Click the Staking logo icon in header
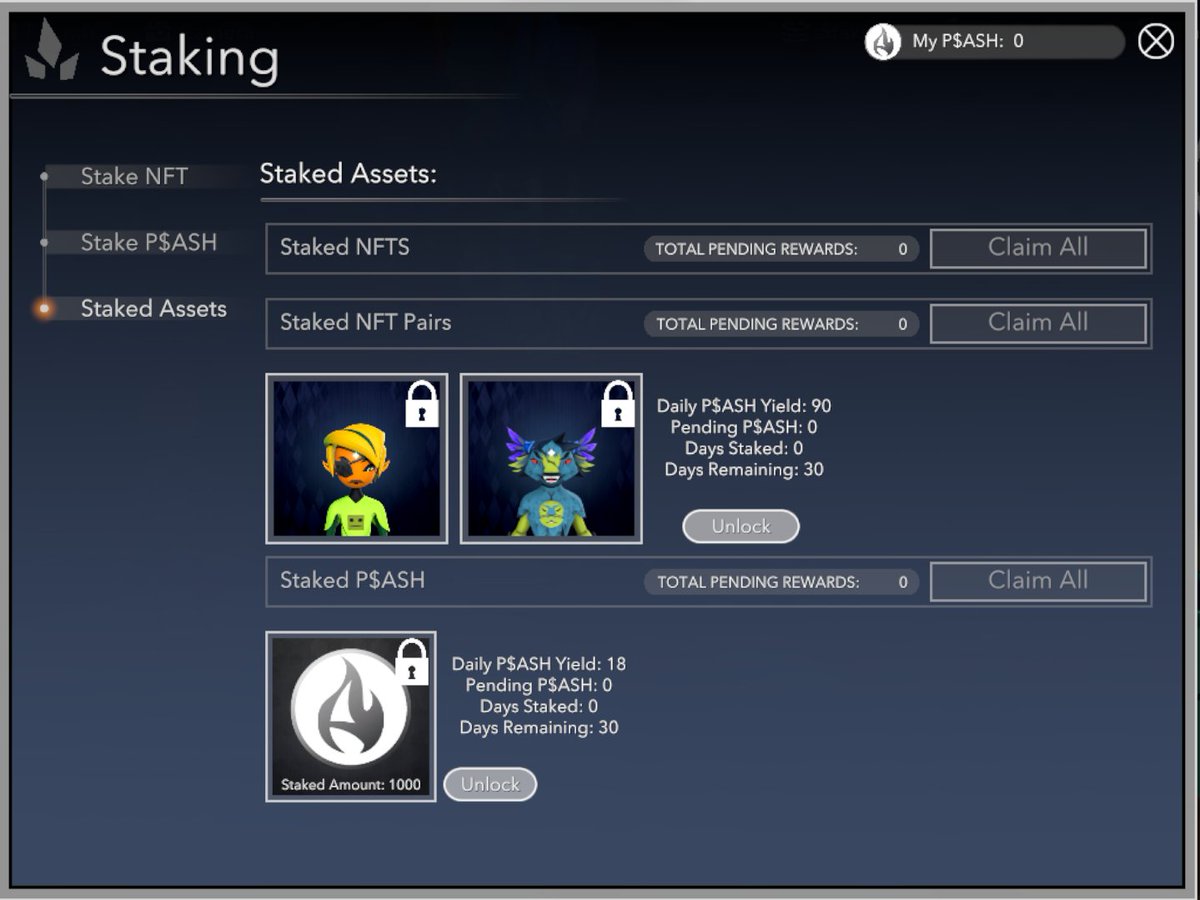Screen dimensions: 1200x900 point(52,50)
